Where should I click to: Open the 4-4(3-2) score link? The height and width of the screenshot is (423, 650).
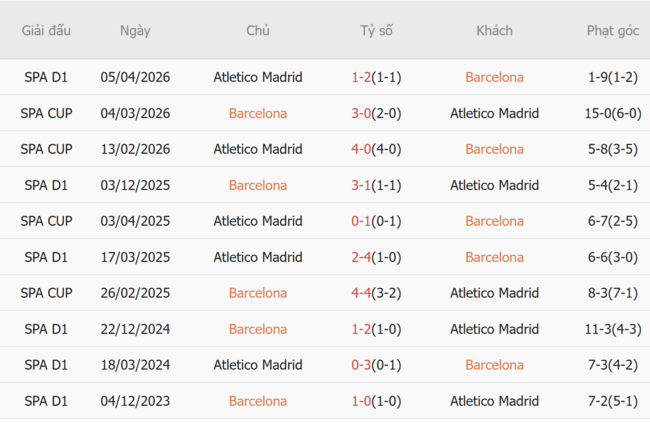coord(376,293)
